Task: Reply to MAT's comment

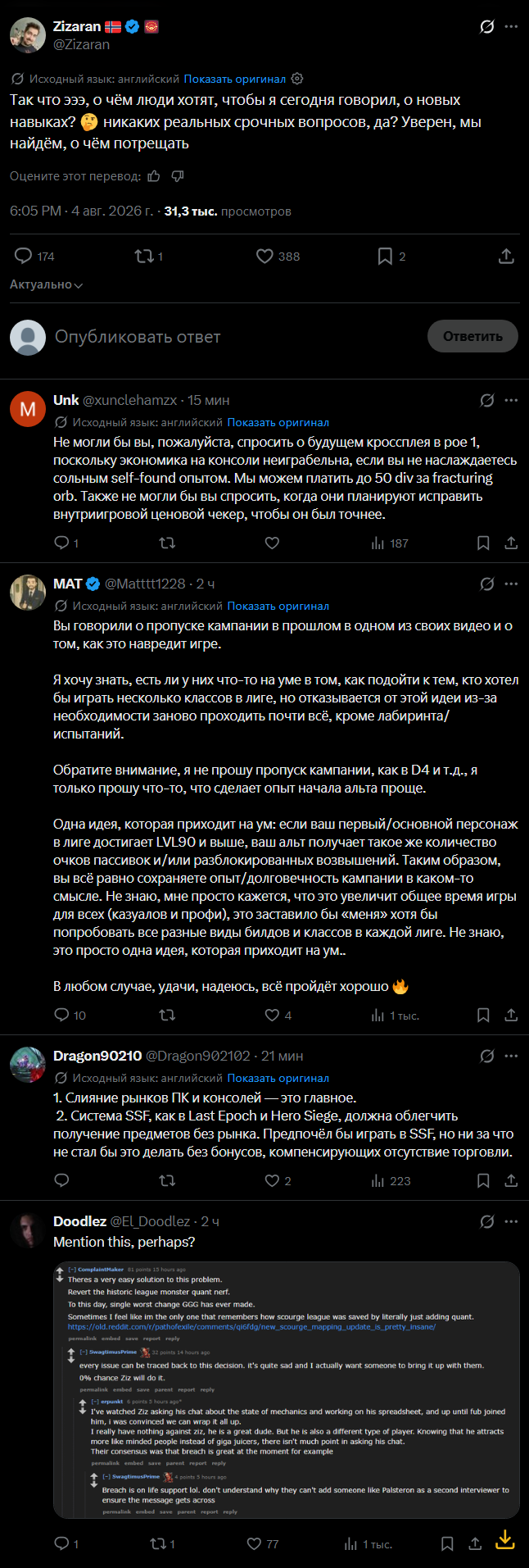Action: pyautogui.click(x=70, y=1016)
